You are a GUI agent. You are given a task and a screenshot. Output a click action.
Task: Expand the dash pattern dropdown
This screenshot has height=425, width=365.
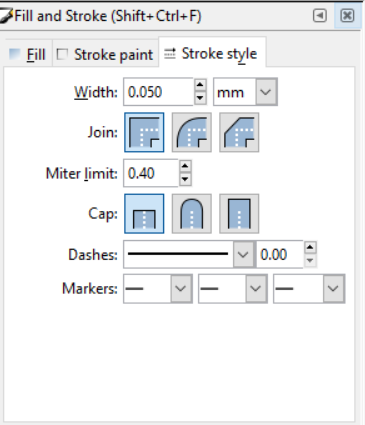click(x=243, y=255)
